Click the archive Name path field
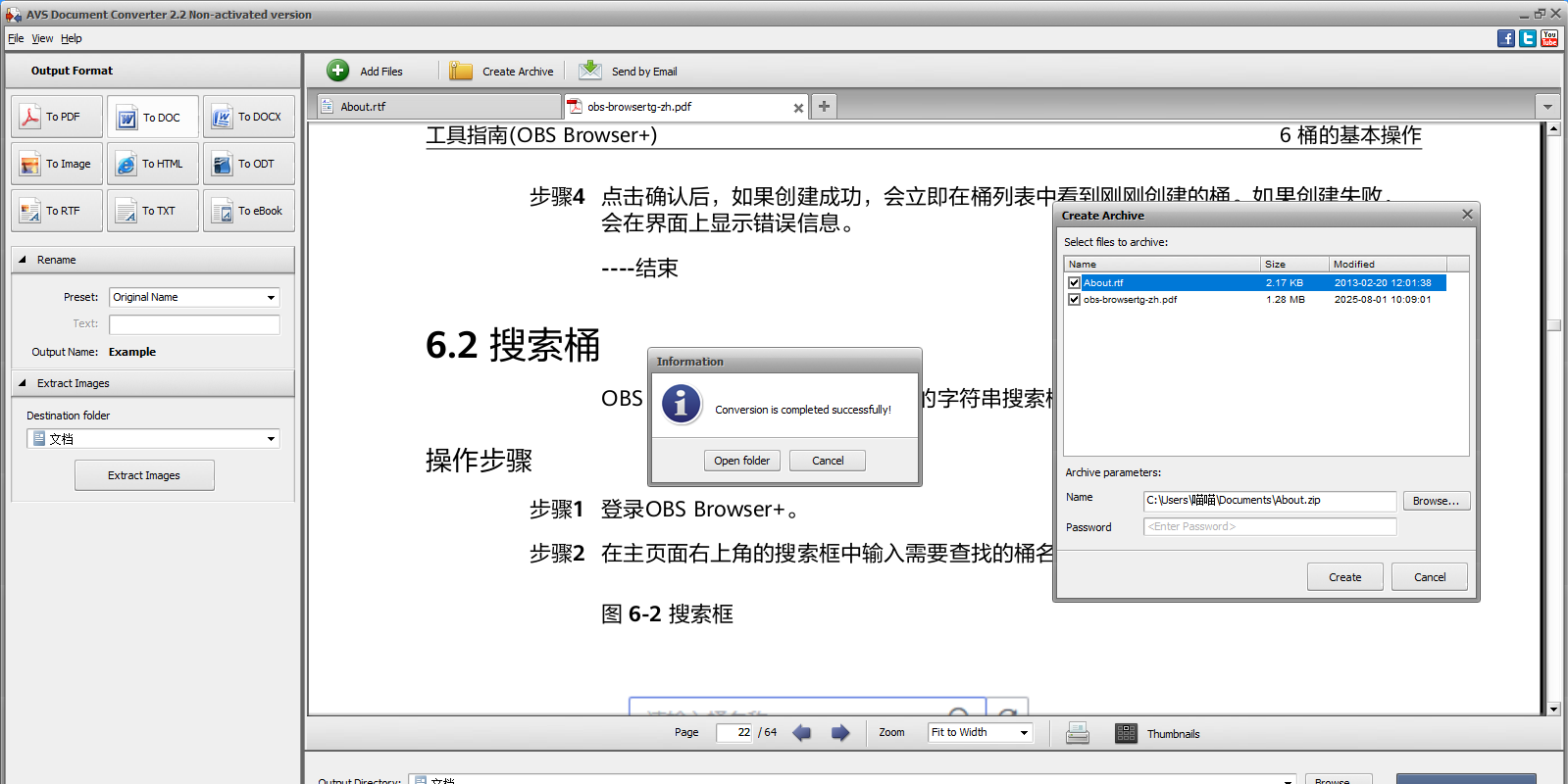 1270,501
